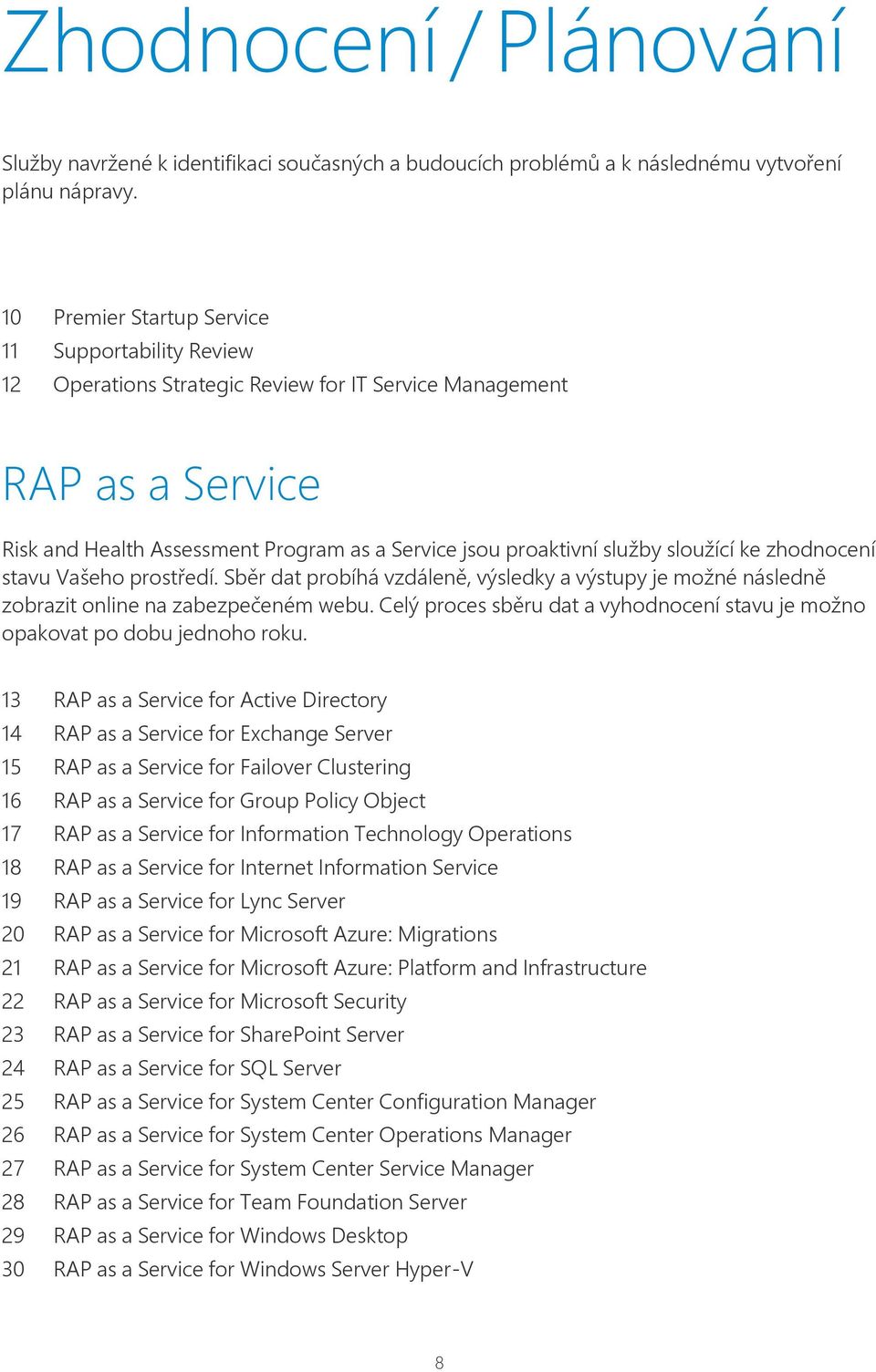Select RAP as a Service for Microsoft Security
This screenshot has height=1372, width=876.
click(230, 1002)
